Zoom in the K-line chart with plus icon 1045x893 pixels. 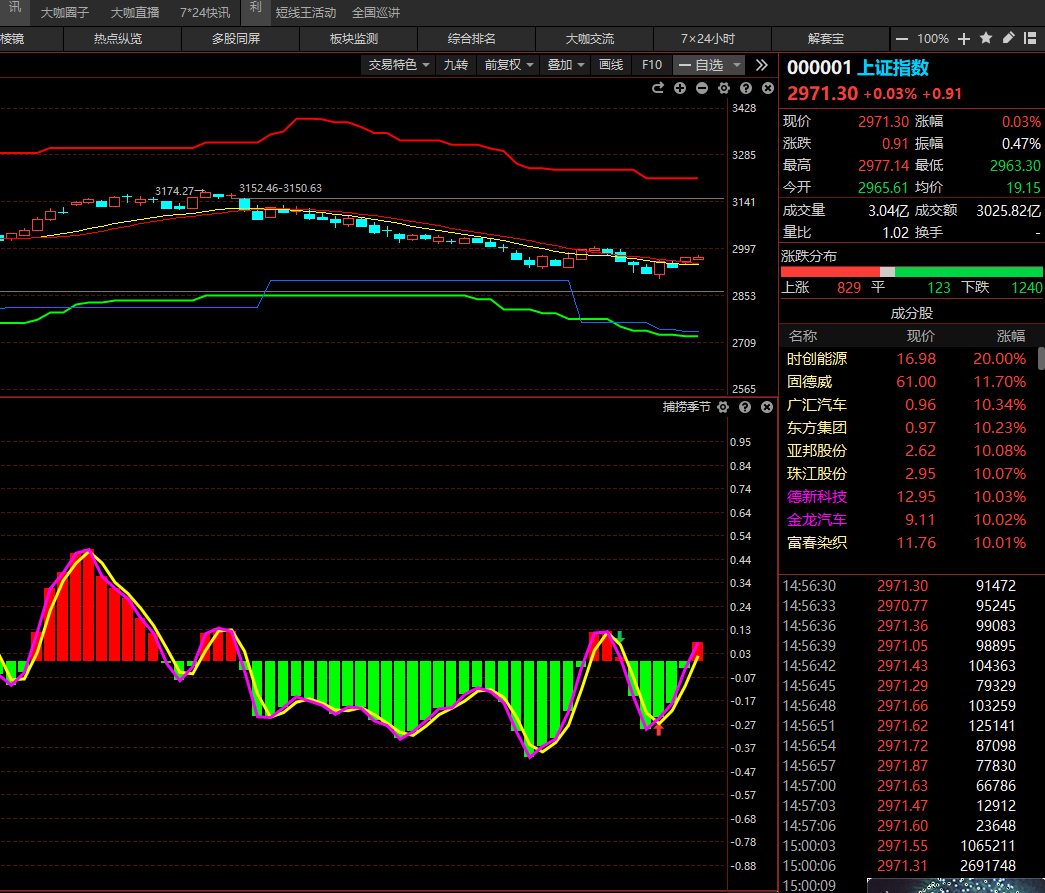680,88
